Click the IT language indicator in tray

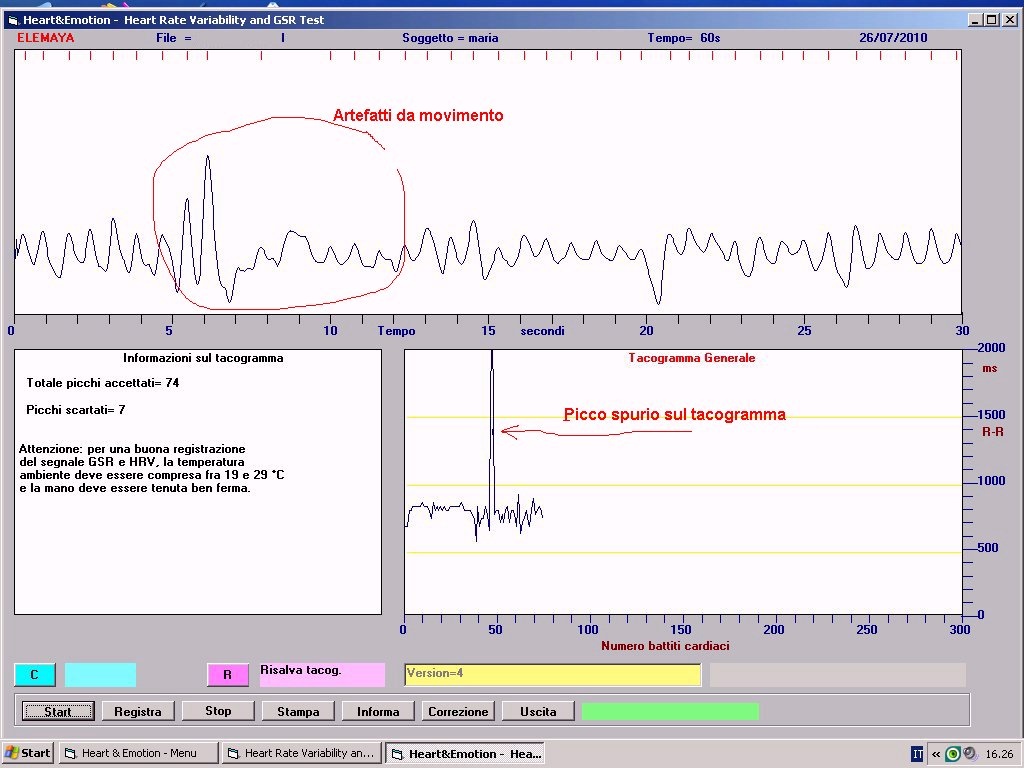click(x=918, y=754)
